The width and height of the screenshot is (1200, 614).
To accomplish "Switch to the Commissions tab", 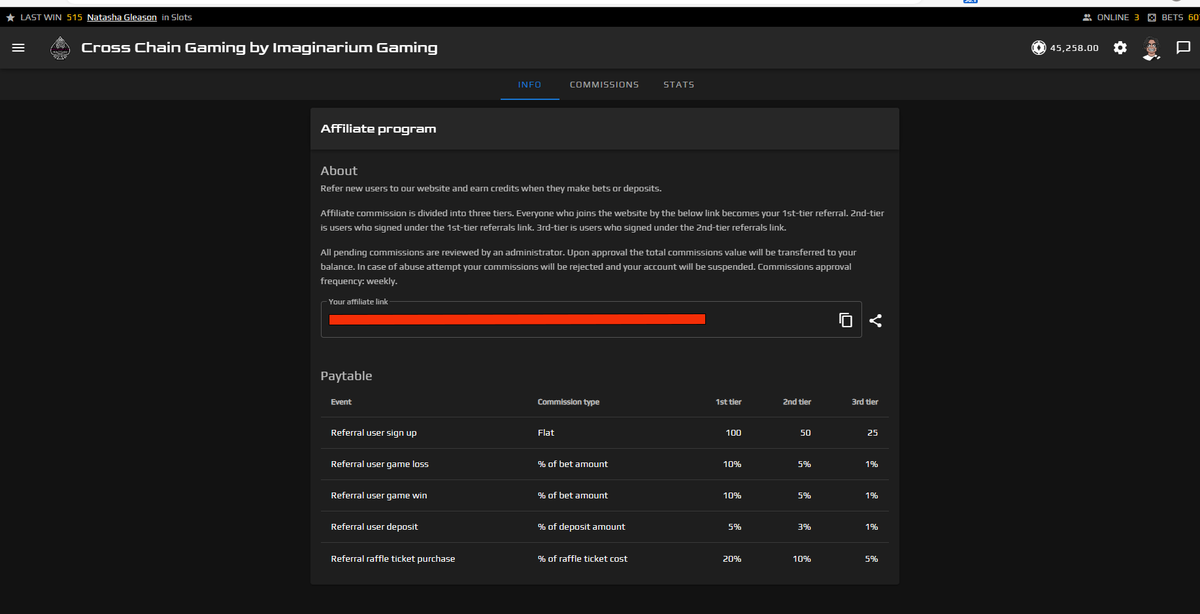I will (604, 85).
